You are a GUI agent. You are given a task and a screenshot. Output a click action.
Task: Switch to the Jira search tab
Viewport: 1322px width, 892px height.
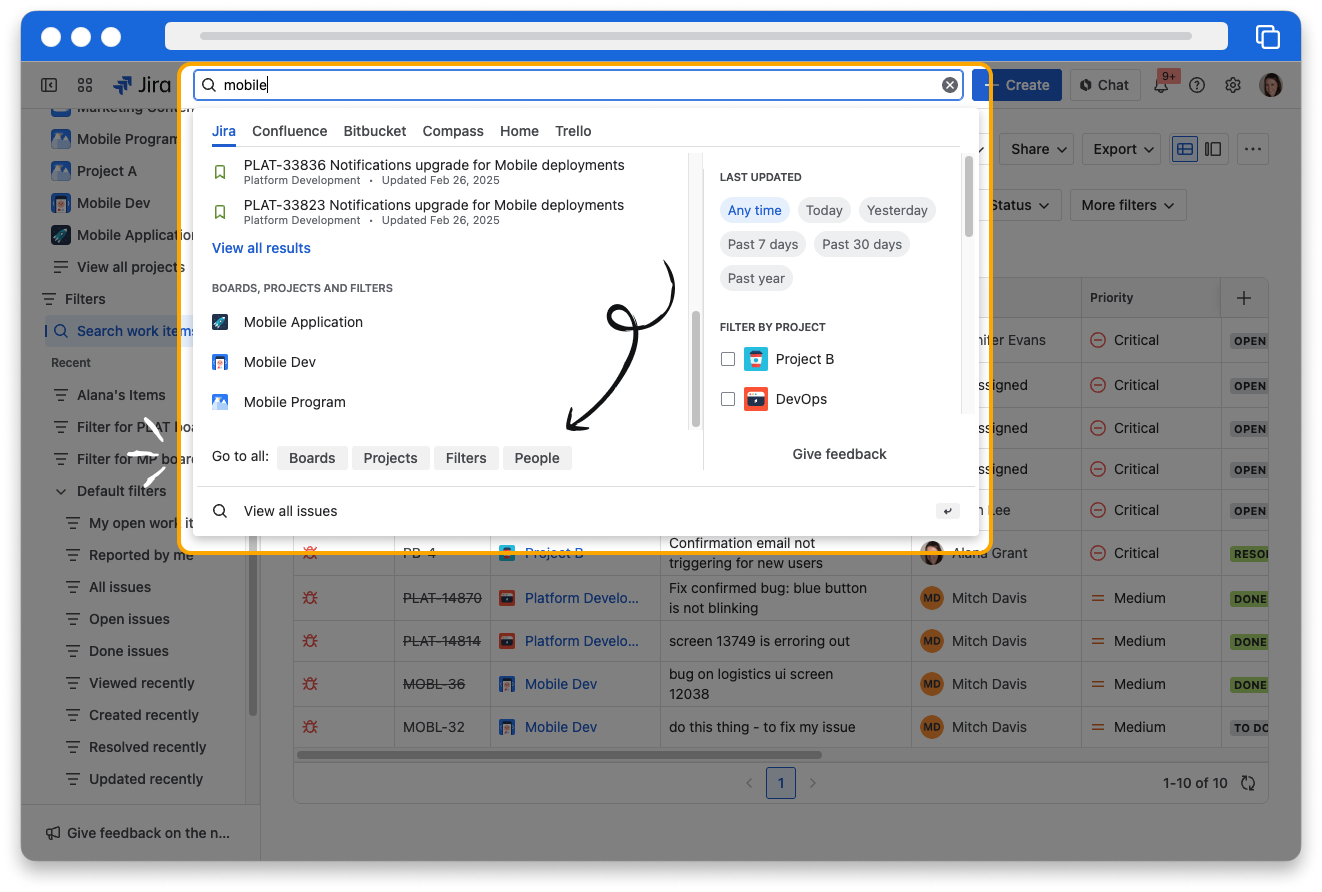tap(224, 131)
